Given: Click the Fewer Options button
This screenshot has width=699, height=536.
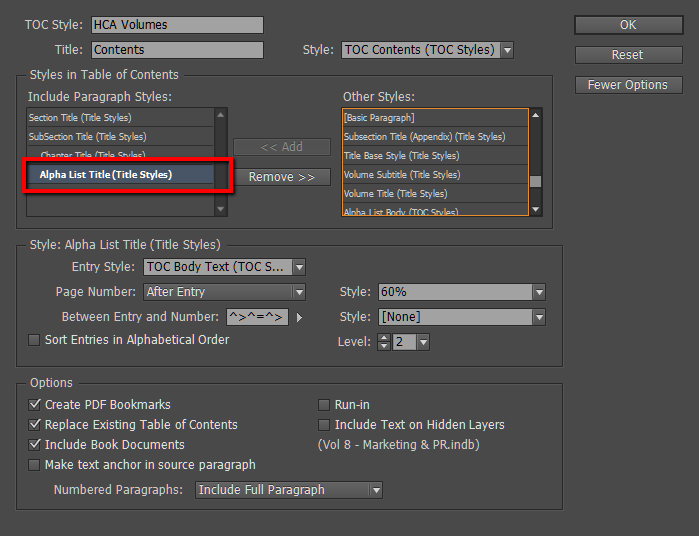Looking at the screenshot, I should click(x=628, y=85).
